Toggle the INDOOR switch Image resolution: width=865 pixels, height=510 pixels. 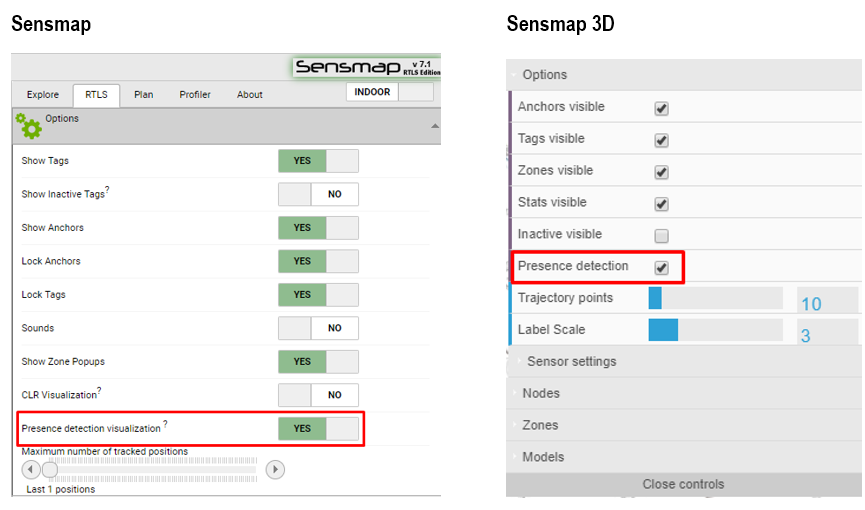pyautogui.click(x=390, y=92)
